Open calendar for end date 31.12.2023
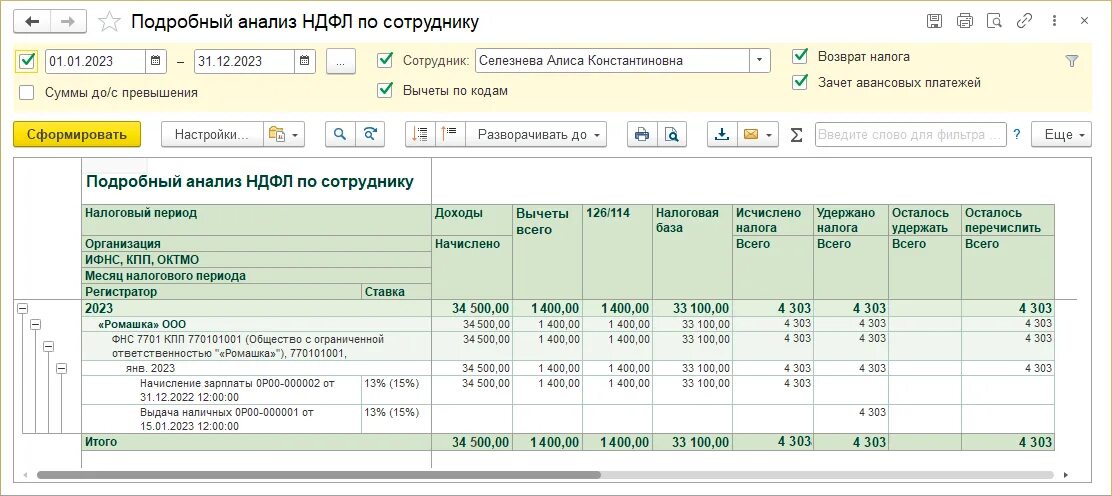 [304, 61]
